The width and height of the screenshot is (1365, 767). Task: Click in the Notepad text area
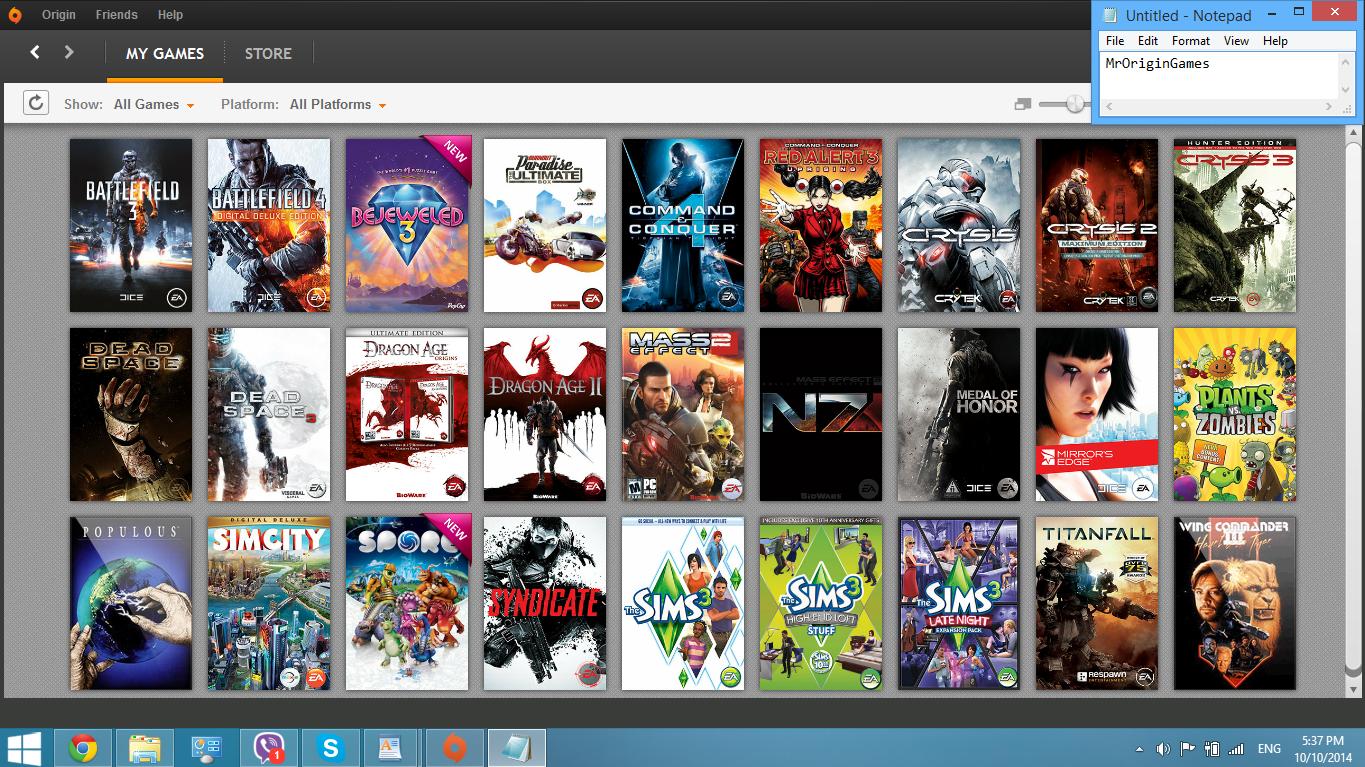coord(1220,76)
